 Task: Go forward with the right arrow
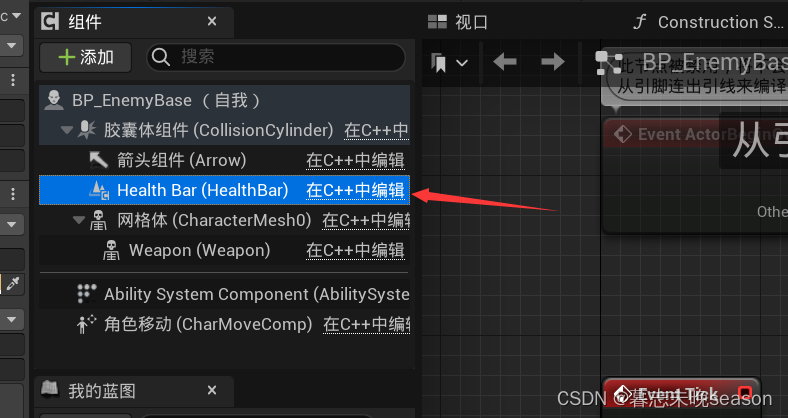(553, 62)
